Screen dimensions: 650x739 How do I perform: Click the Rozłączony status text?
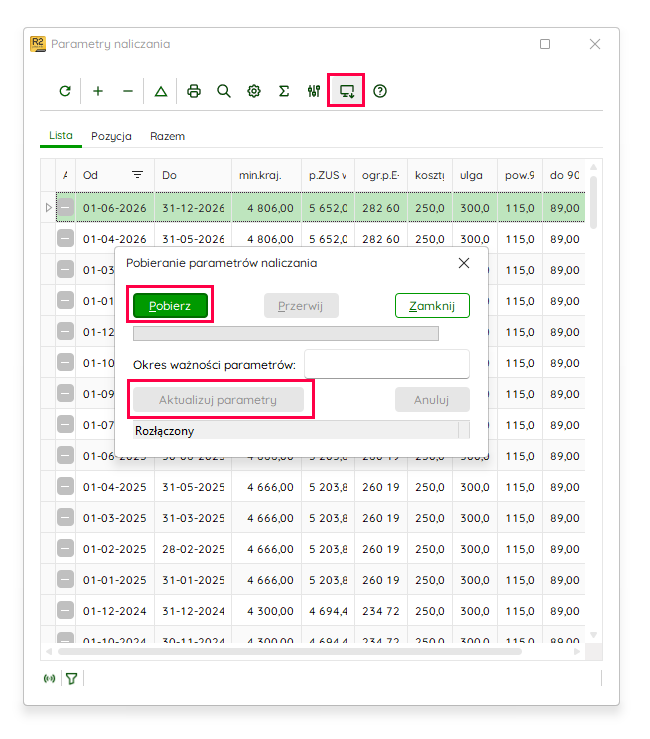pos(165,431)
